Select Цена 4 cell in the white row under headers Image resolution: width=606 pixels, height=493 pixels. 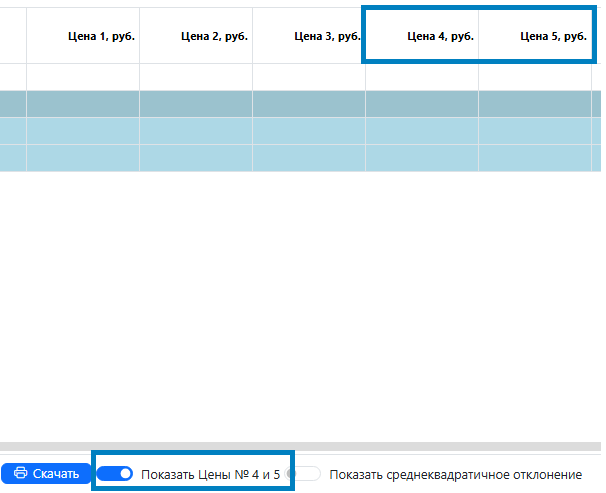422,77
